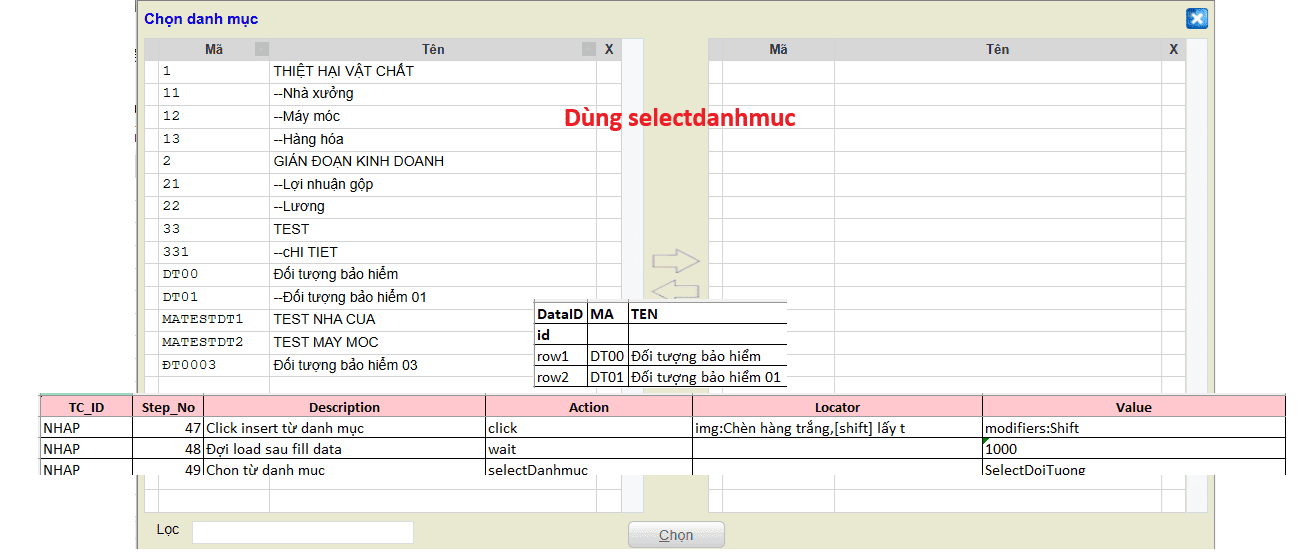Click code cell MATESTDT1

pos(214,320)
